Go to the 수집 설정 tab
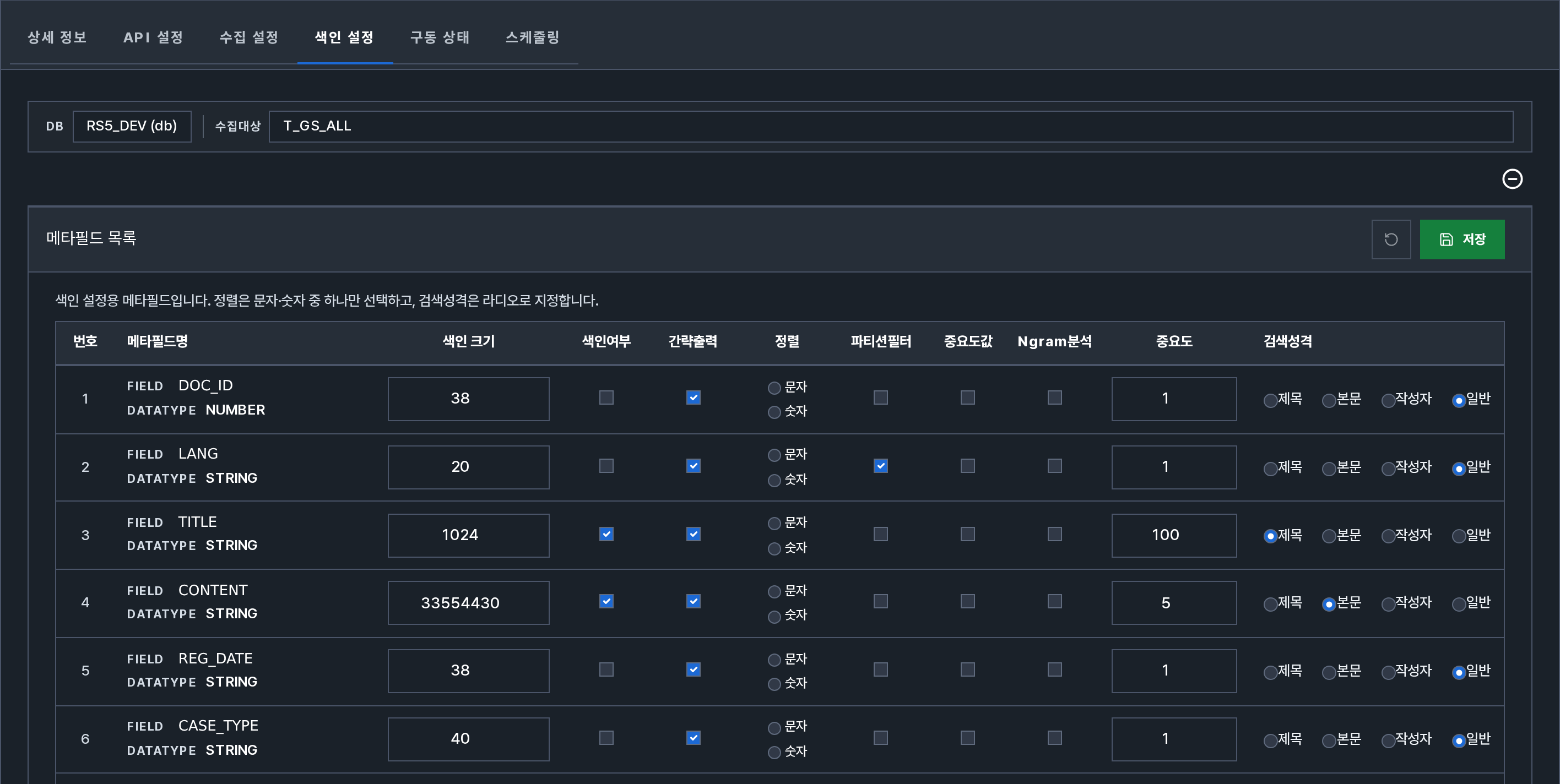1560x784 pixels. [x=249, y=37]
